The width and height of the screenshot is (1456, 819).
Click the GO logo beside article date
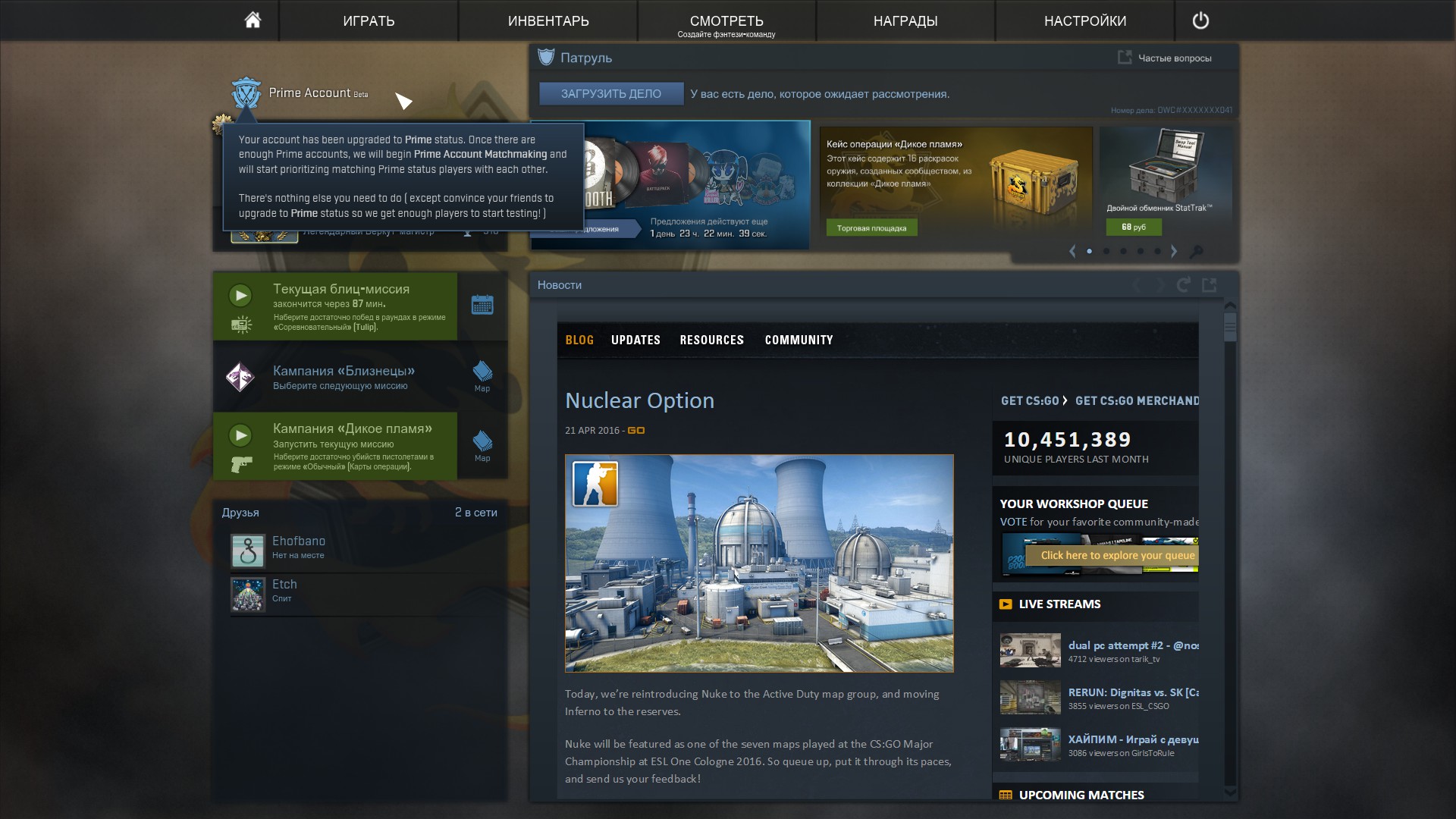[x=635, y=430]
